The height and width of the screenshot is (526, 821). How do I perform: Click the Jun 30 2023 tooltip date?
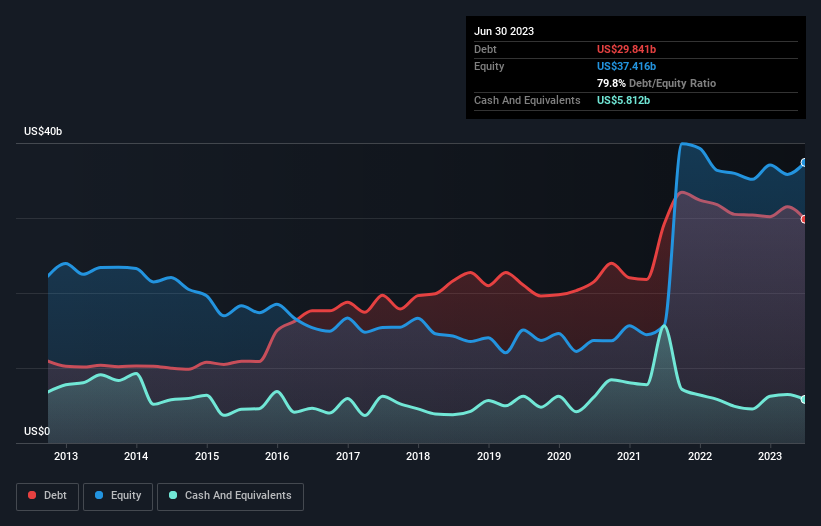pos(504,31)
